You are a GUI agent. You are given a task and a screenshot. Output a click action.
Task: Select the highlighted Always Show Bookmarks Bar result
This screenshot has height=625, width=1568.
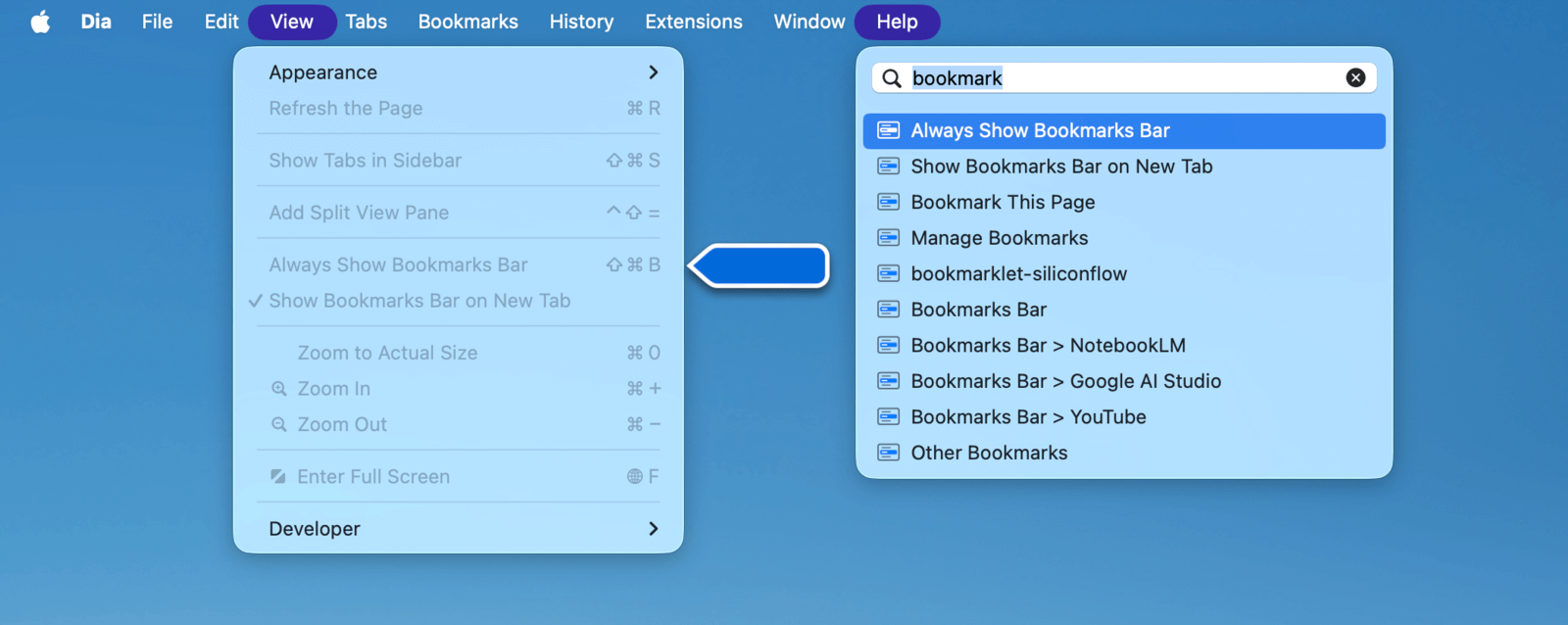1040,131
